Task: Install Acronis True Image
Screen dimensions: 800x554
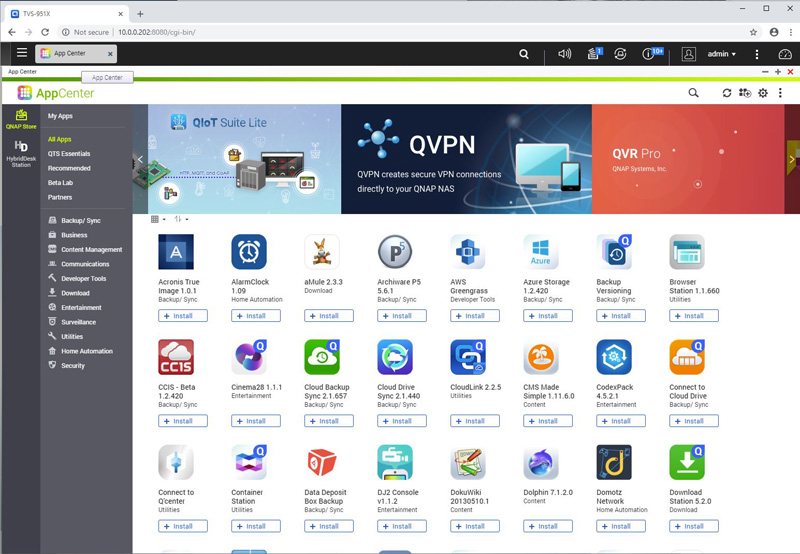Action: click(x=183, y=316)
